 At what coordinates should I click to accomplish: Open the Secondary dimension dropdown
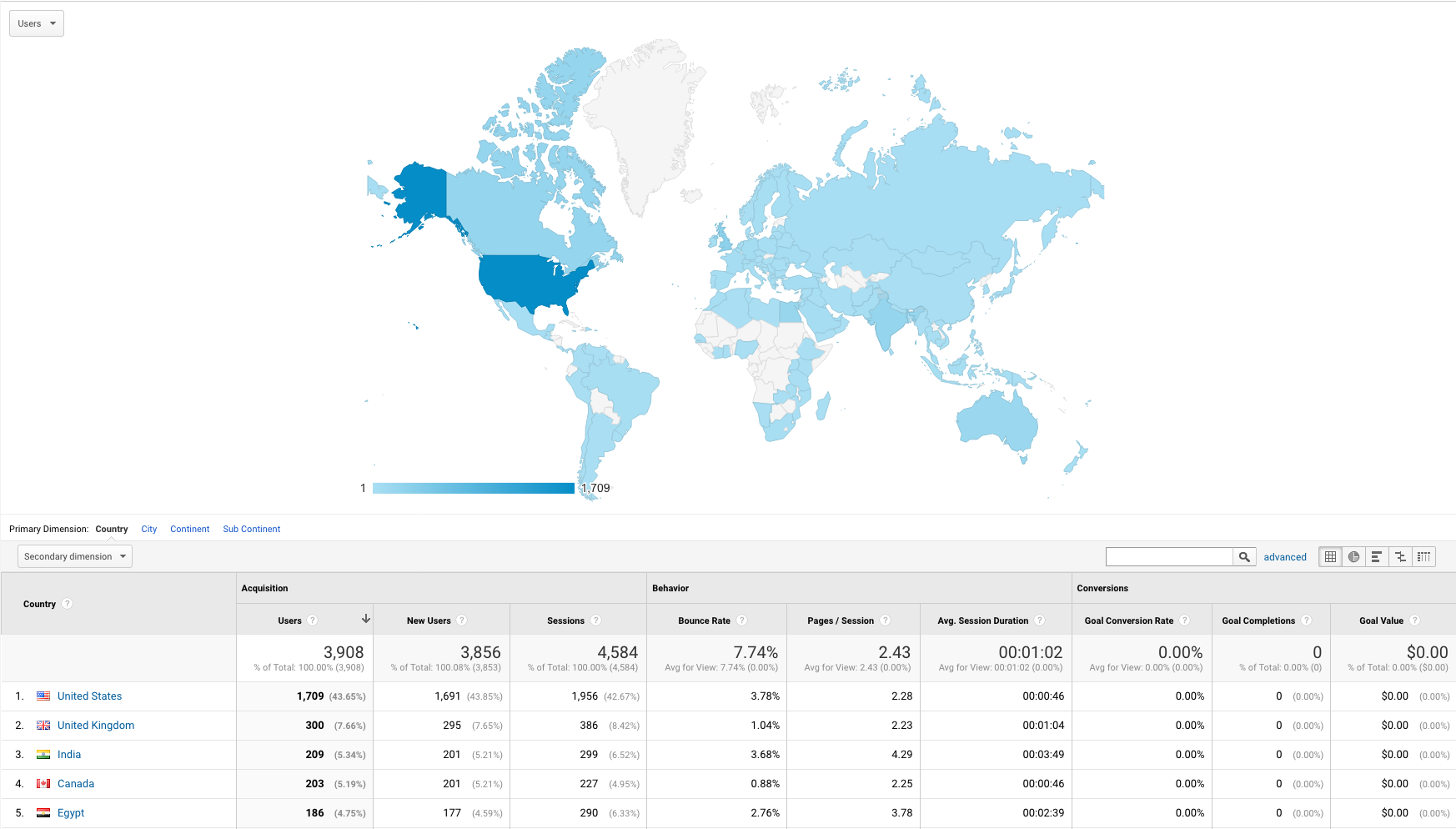pos(74,555)
